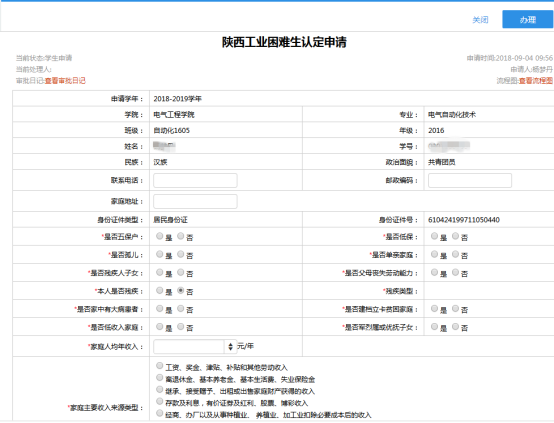Focus the 家庭人均年收入 number field
The width and height of the screenshot is (554, 423).
coord(189,347)
